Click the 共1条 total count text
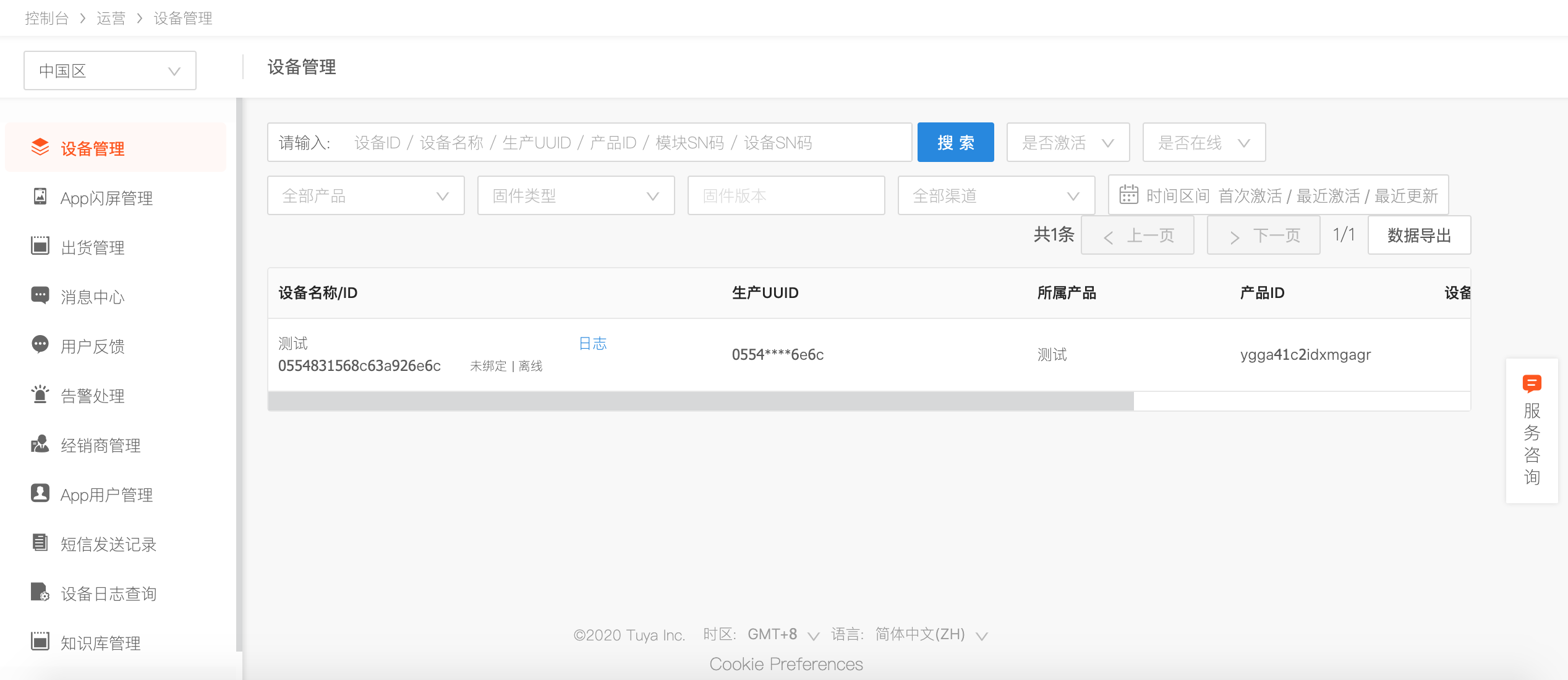Screen dimensions: 1568x680 (1054, 234)
